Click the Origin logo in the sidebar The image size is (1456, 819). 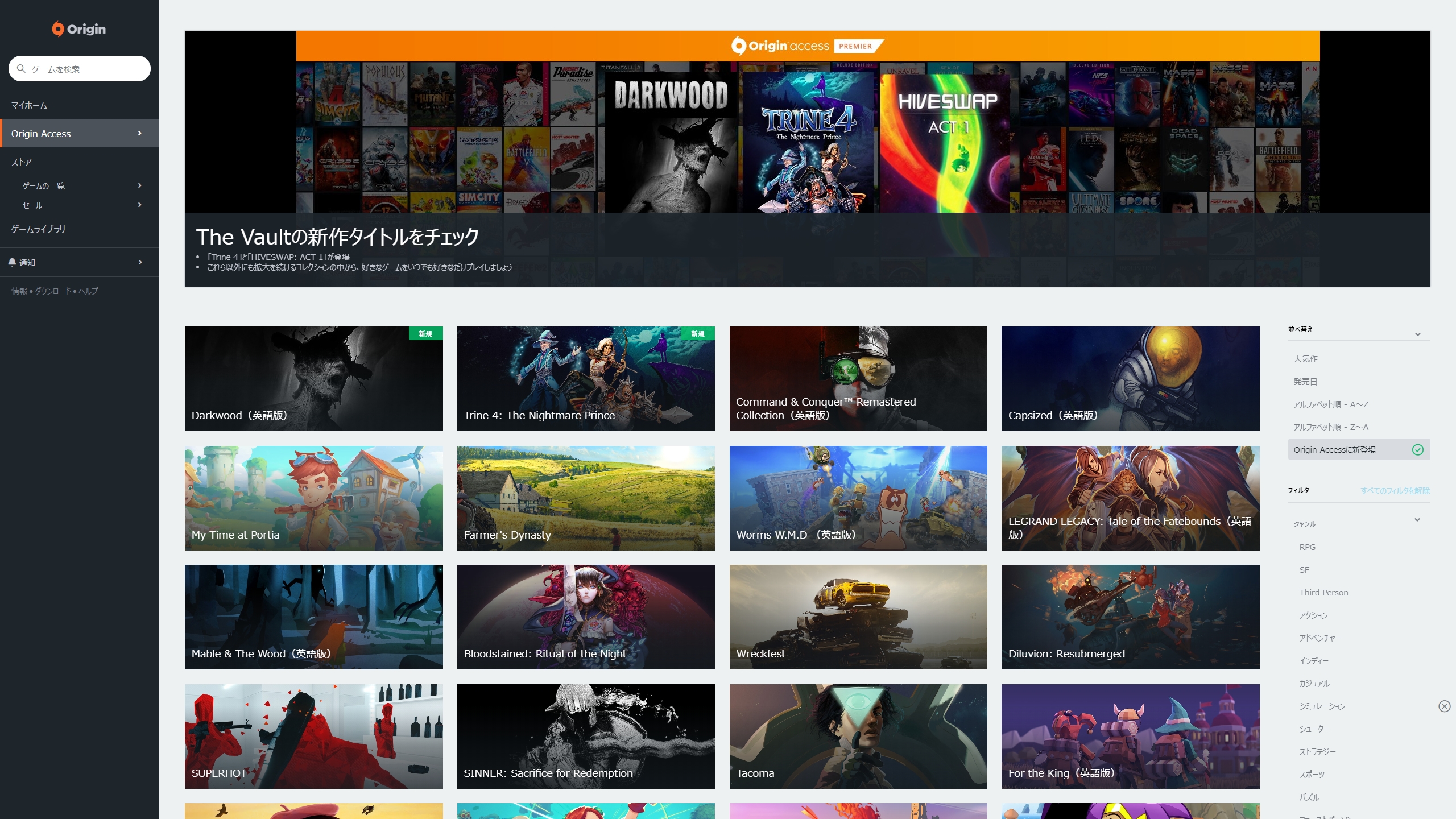pos(79,29)
